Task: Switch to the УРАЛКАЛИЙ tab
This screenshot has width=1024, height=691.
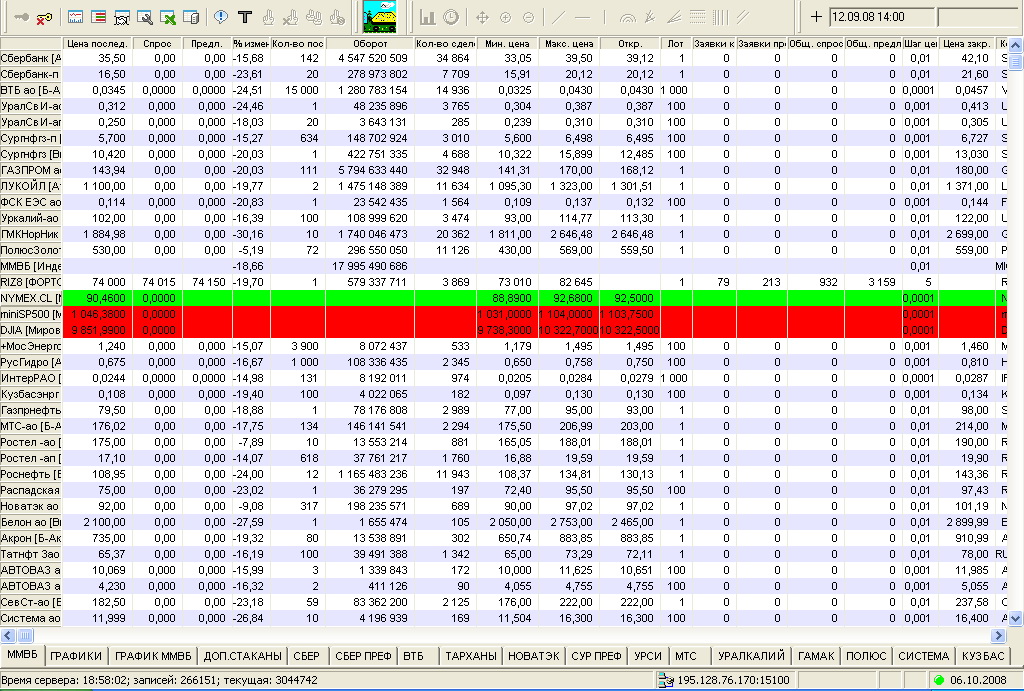Action: click(751, 656)
